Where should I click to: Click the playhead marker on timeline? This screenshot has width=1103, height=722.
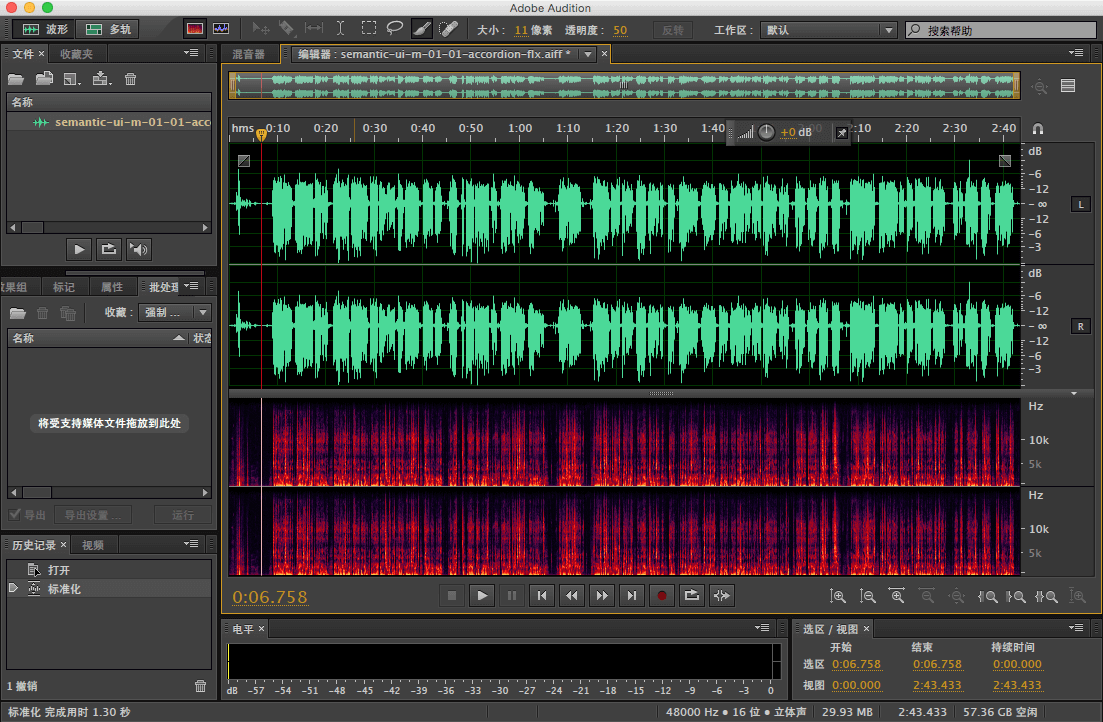(261, 134)
